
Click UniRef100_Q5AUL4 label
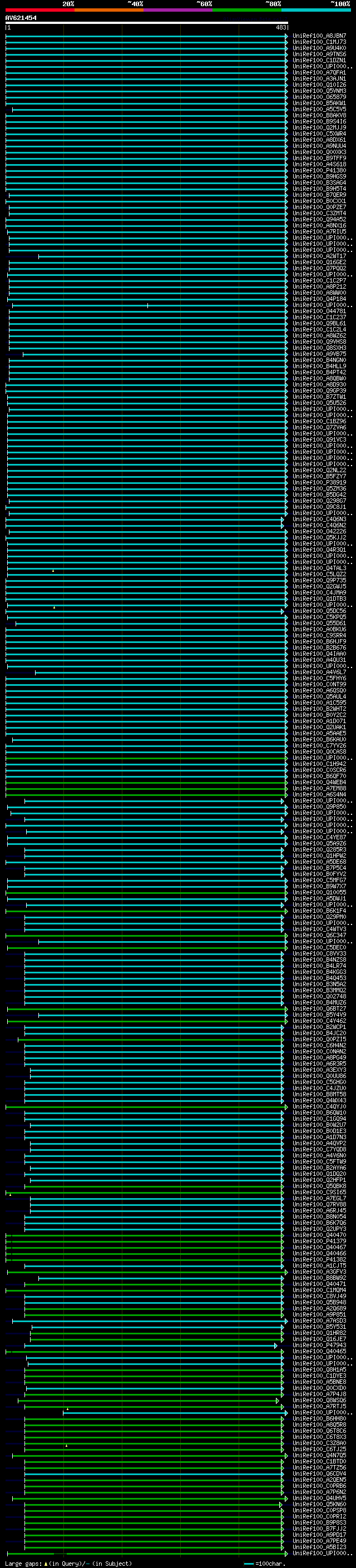(319, 696)
